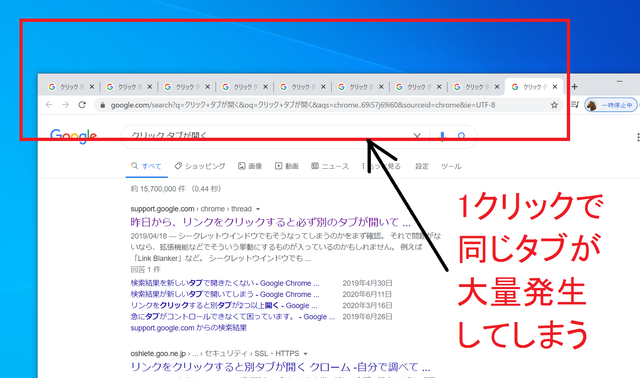Clear the search query with the X
Viewport: 640px width, 378px height.
coord(417,136)
